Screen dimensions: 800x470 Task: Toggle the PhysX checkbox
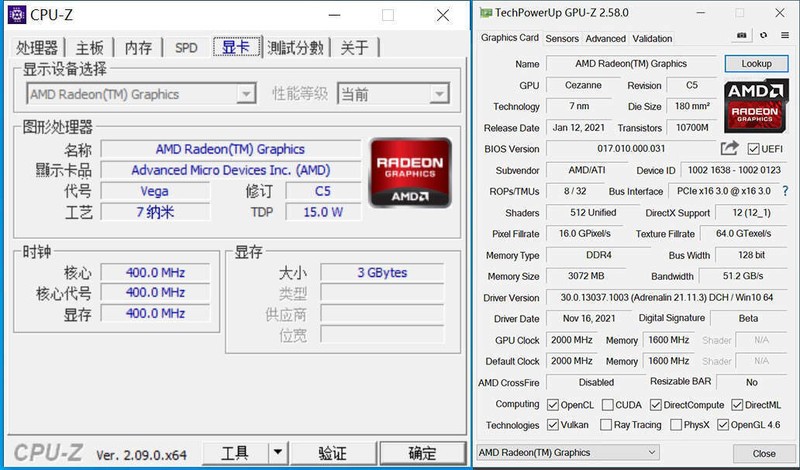click(676, 425)
